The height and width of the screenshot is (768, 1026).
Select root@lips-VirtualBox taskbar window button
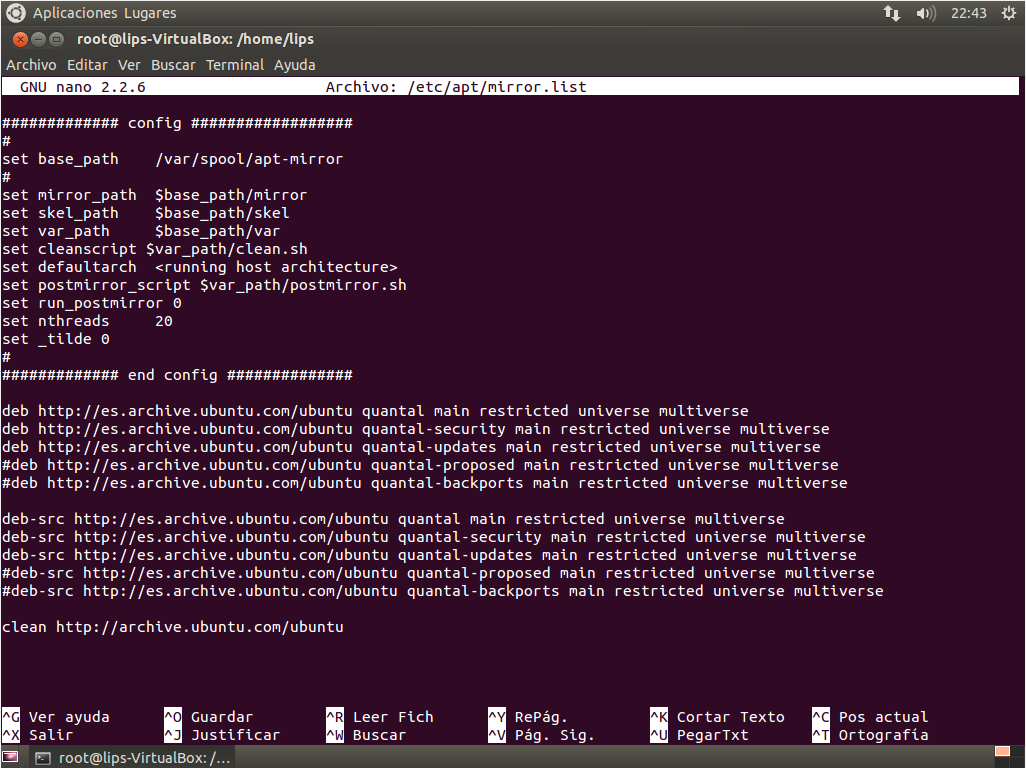[x=132, y=757]
